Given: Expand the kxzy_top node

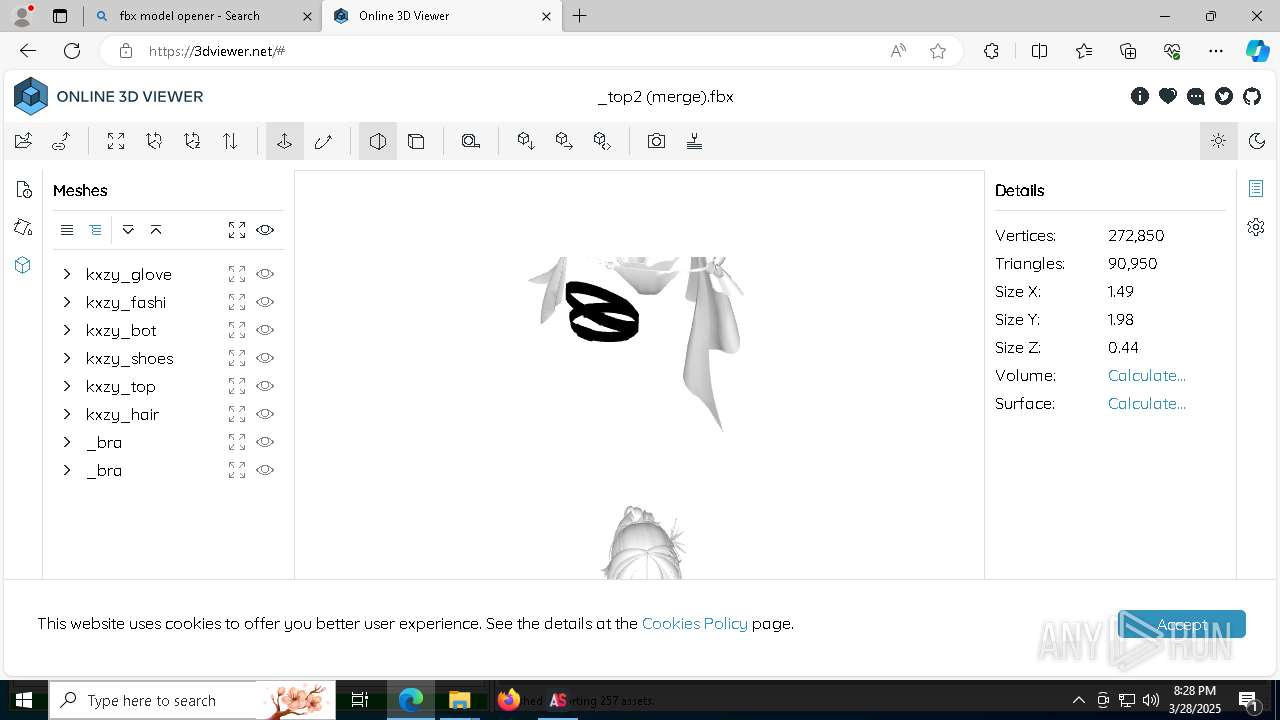Looking at the screenshot, I should click(x=67, y=386).
